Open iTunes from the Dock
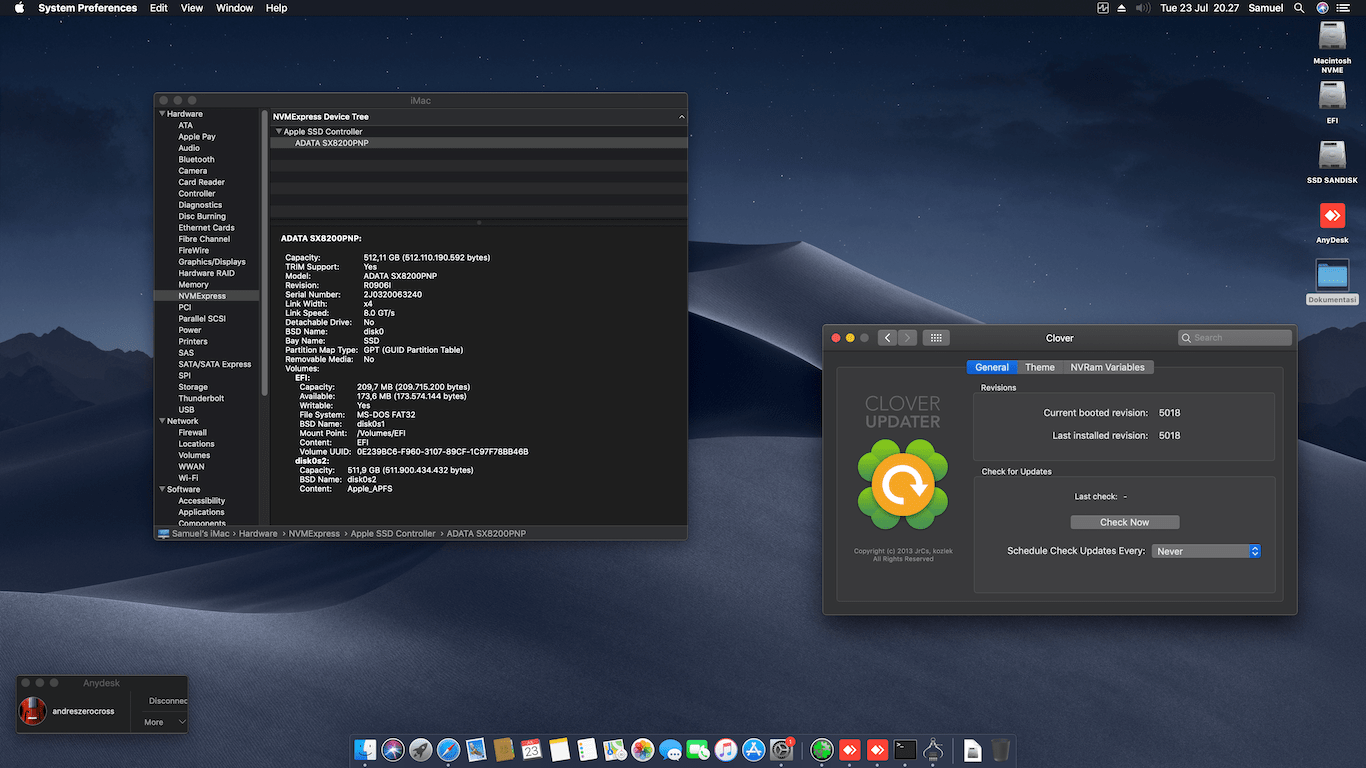 click(726, 749)
